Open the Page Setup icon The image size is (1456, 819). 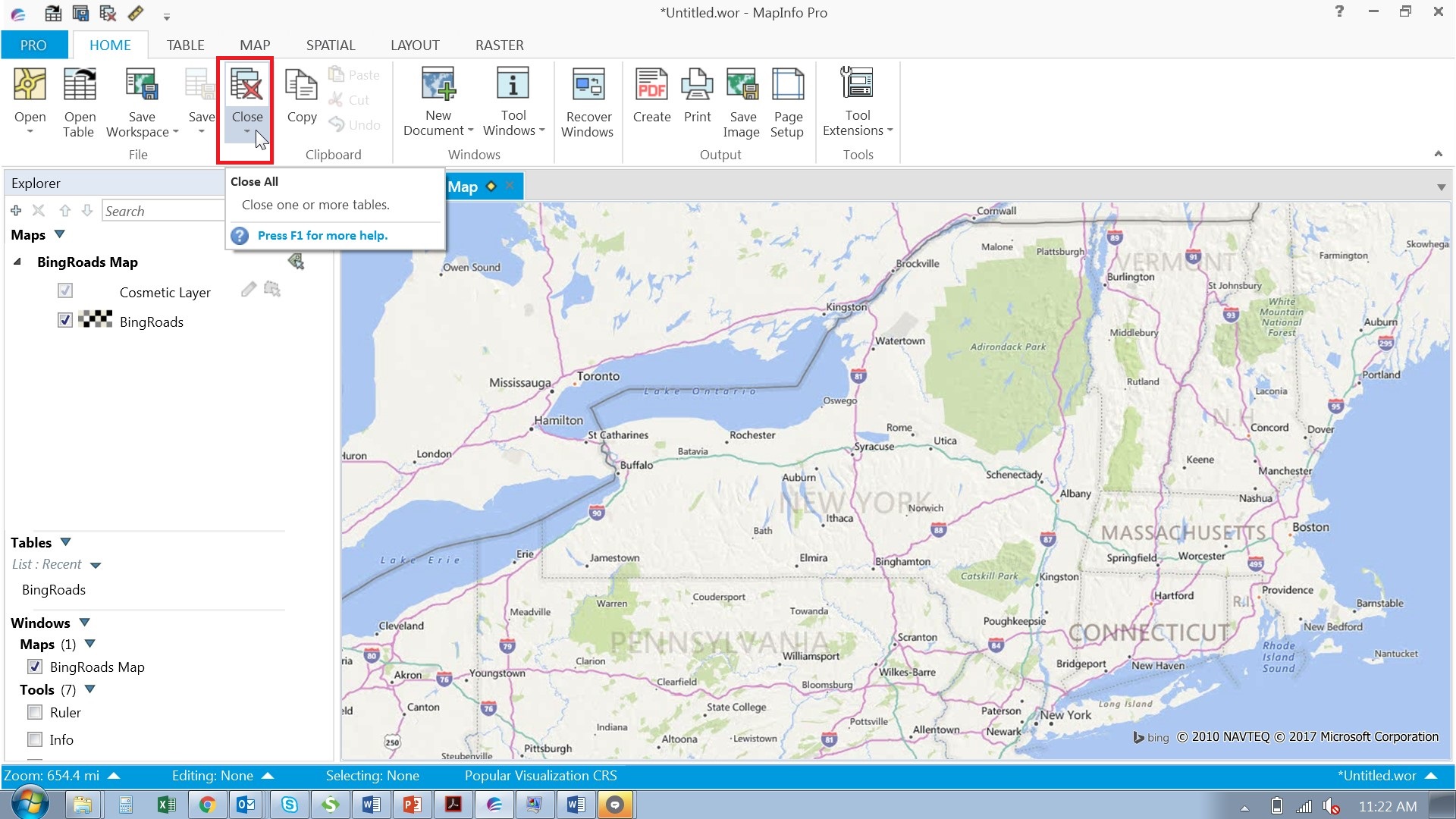tap(787, 85)
